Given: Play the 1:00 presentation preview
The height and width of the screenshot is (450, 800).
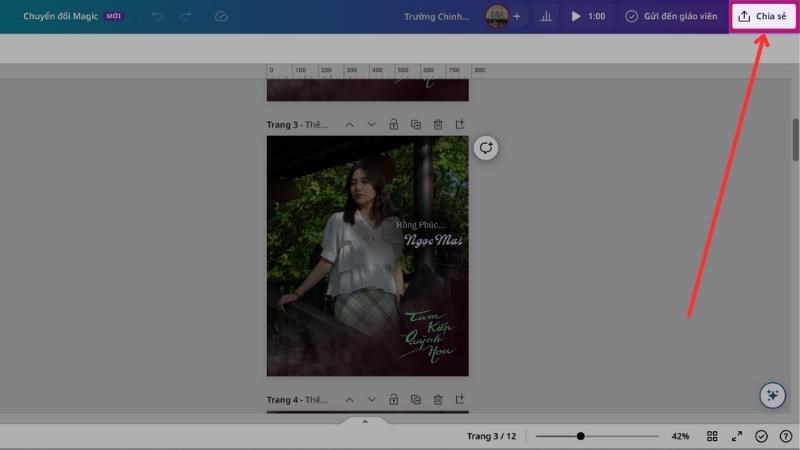Looking at the screenshot, I should pos(588,16).
